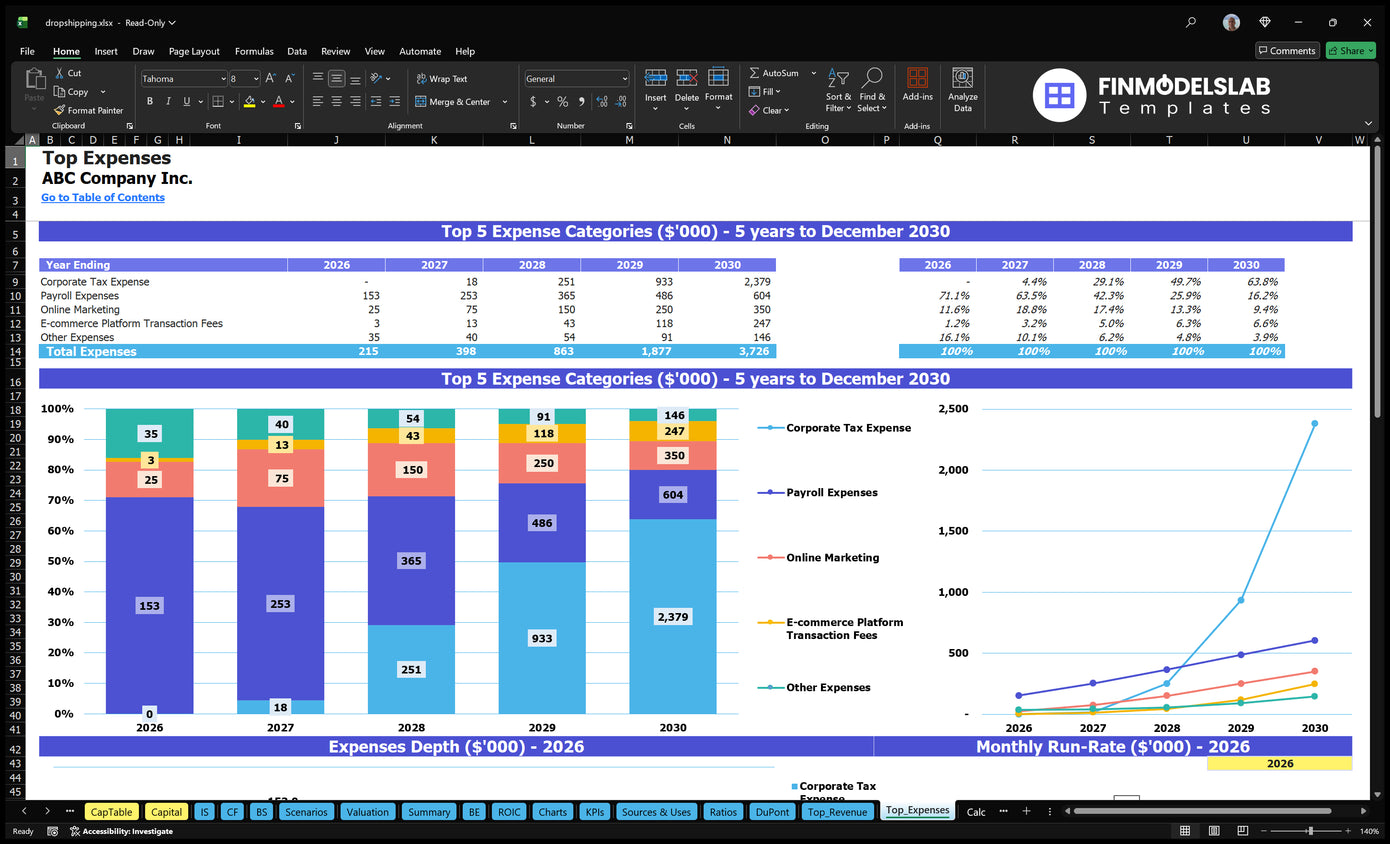The image size is (1390, 844).
Task: Switch to the Formulas ribbon tab
Action: point(254,51)
